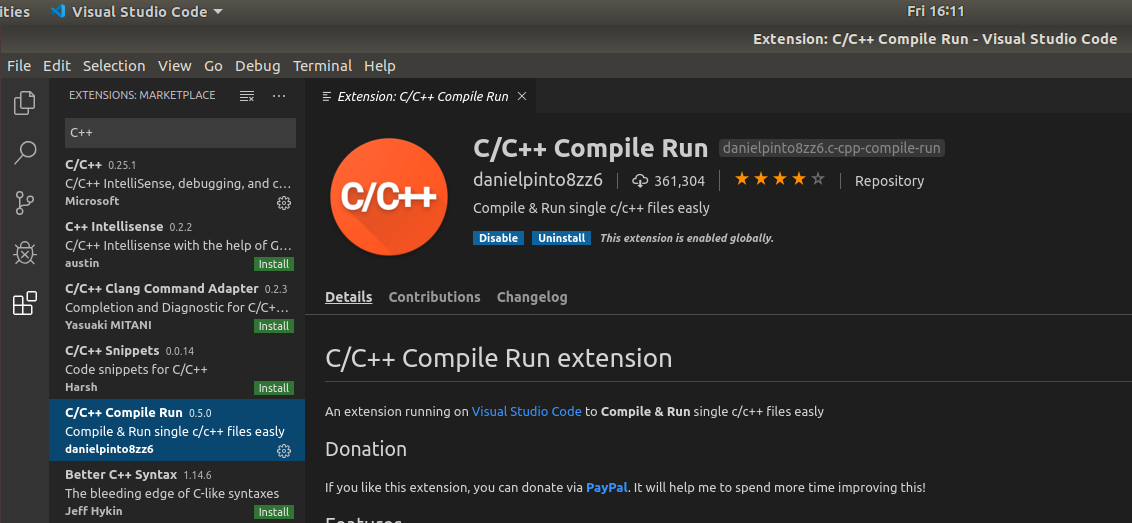1132x523 pixels.
Task: Select the Better C++ Syntax 1.14.6 list item
Action: coord(177,493)
